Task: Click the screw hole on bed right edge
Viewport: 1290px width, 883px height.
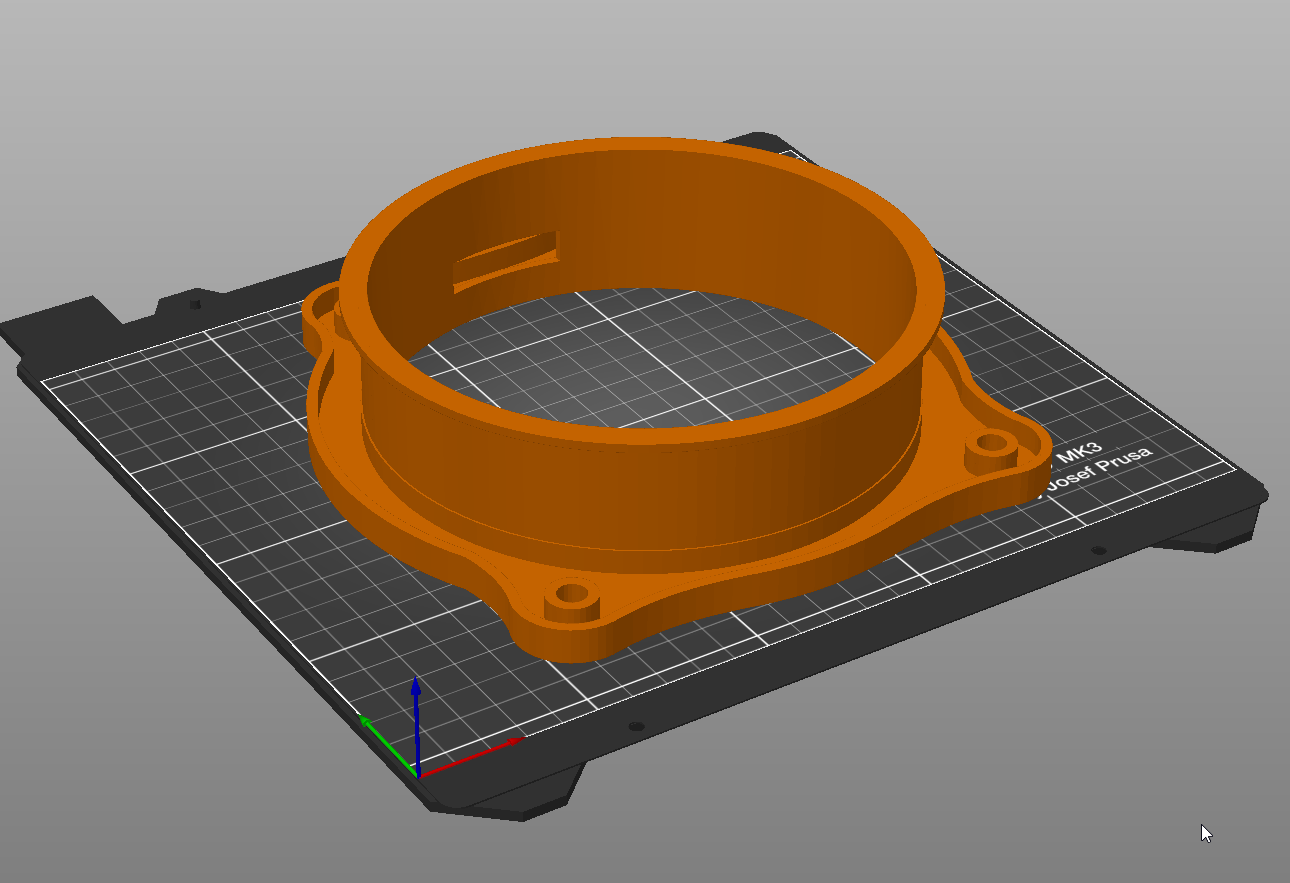Action: point(1098,550)
